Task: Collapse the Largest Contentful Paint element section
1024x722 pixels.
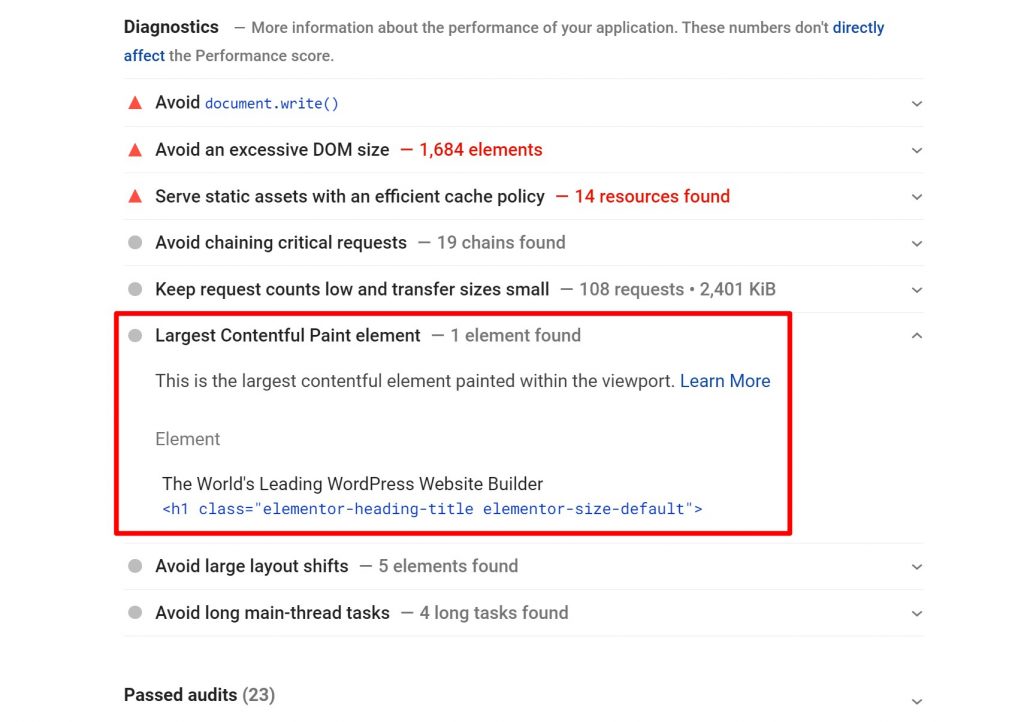Action: [917, 336]
